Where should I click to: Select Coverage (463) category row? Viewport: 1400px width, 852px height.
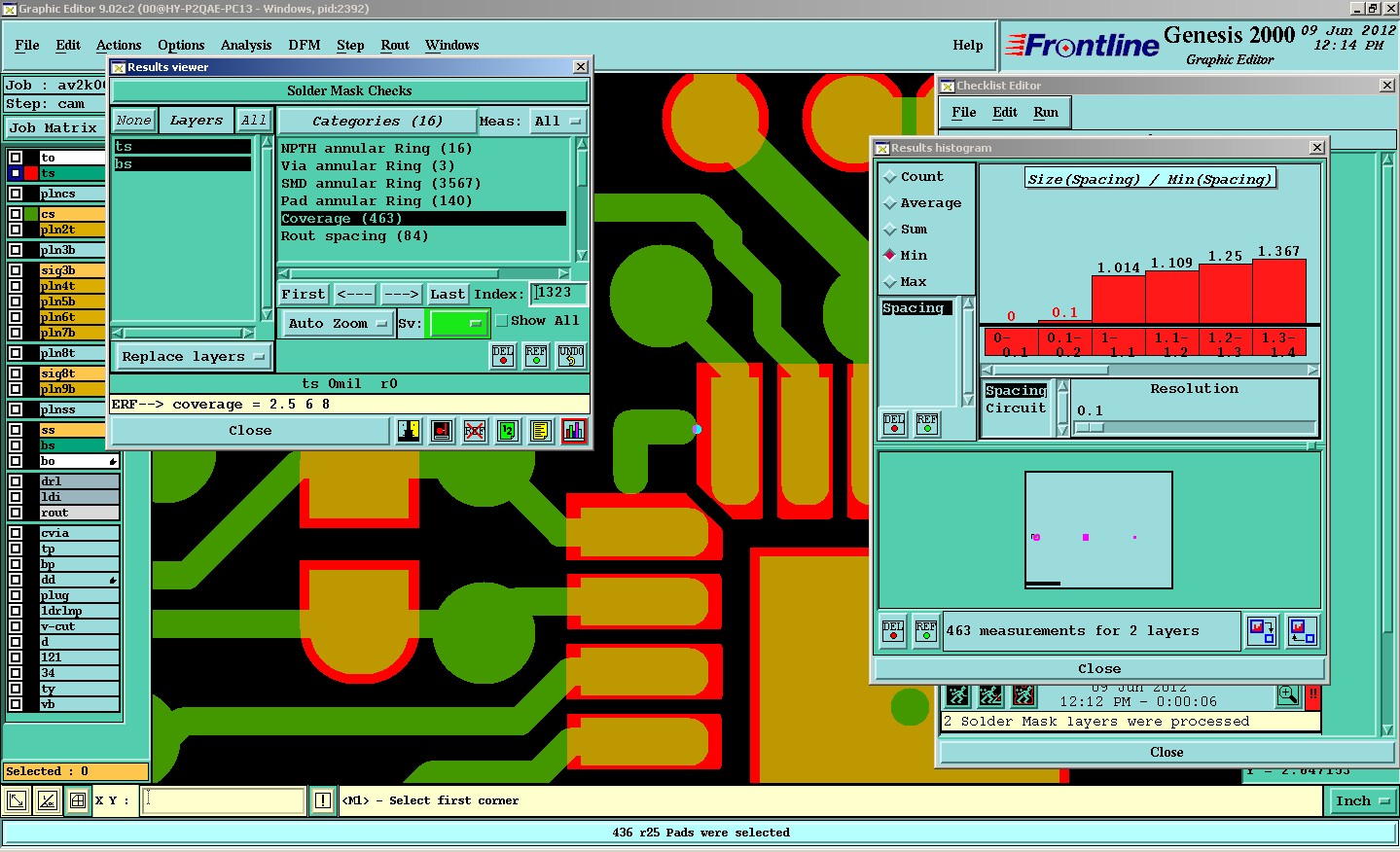pyautogui.click(x=423, y=219)
